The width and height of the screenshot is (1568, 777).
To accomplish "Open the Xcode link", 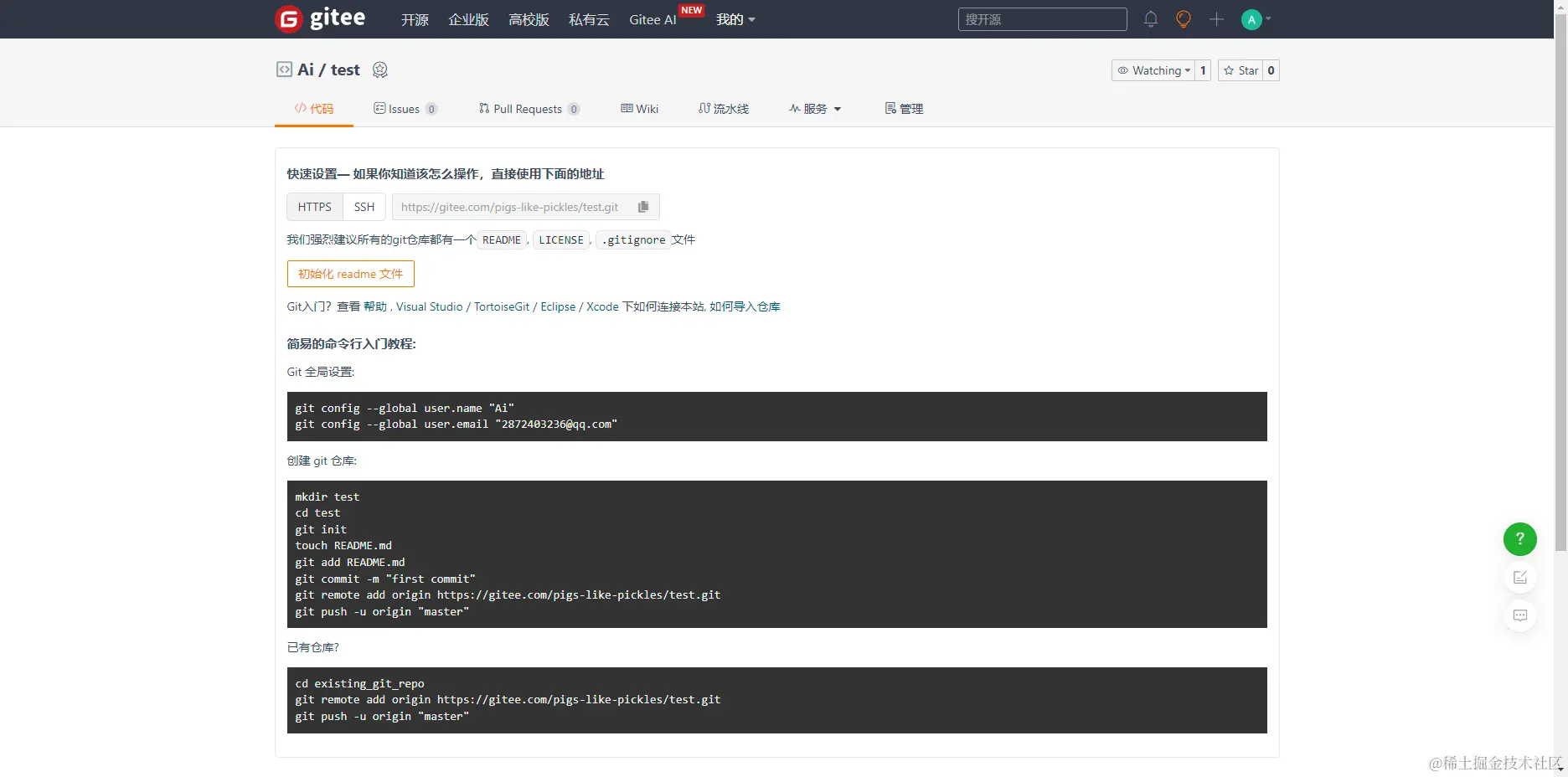I will [602, 306].
